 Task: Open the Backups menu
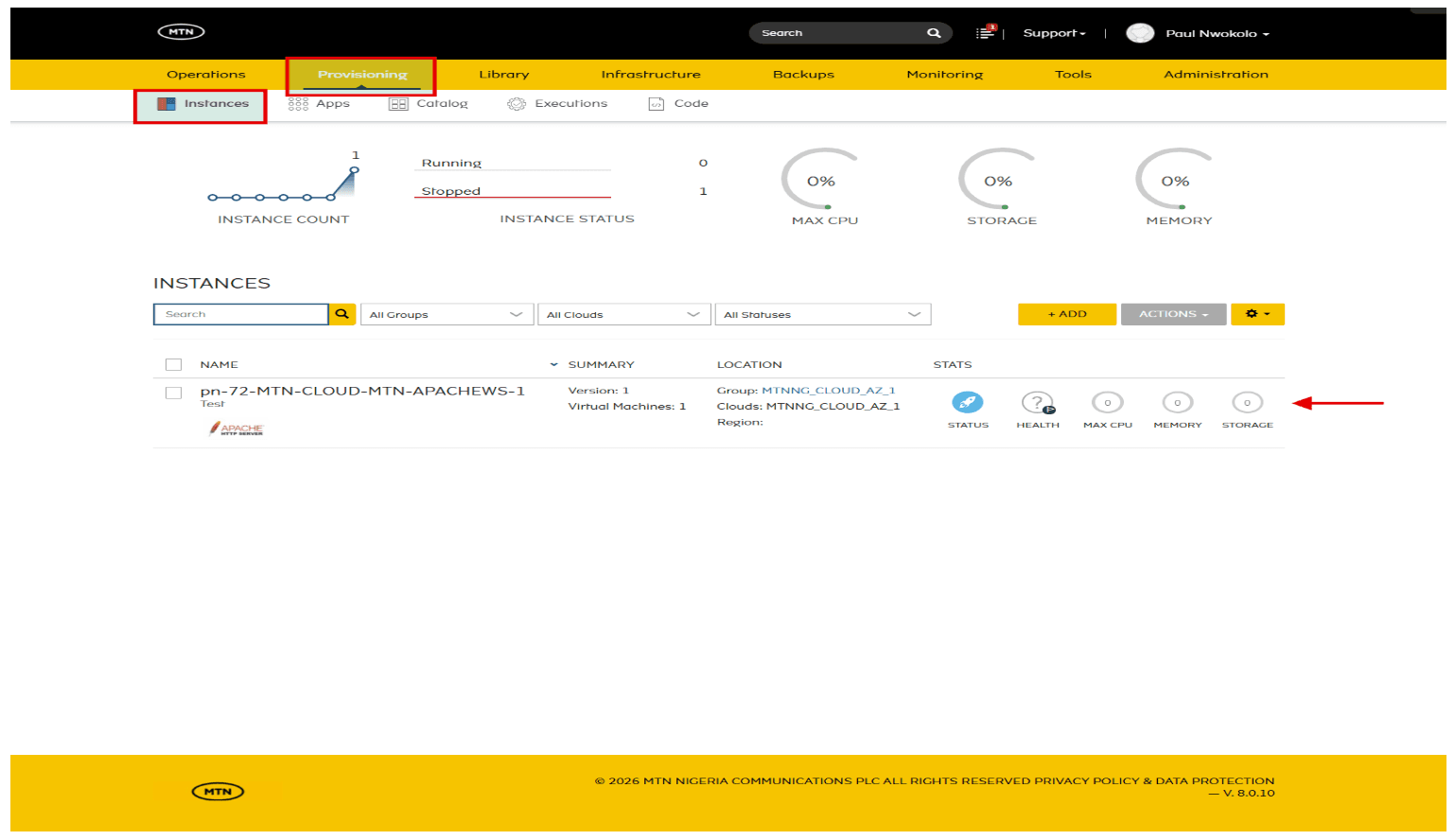803,75
